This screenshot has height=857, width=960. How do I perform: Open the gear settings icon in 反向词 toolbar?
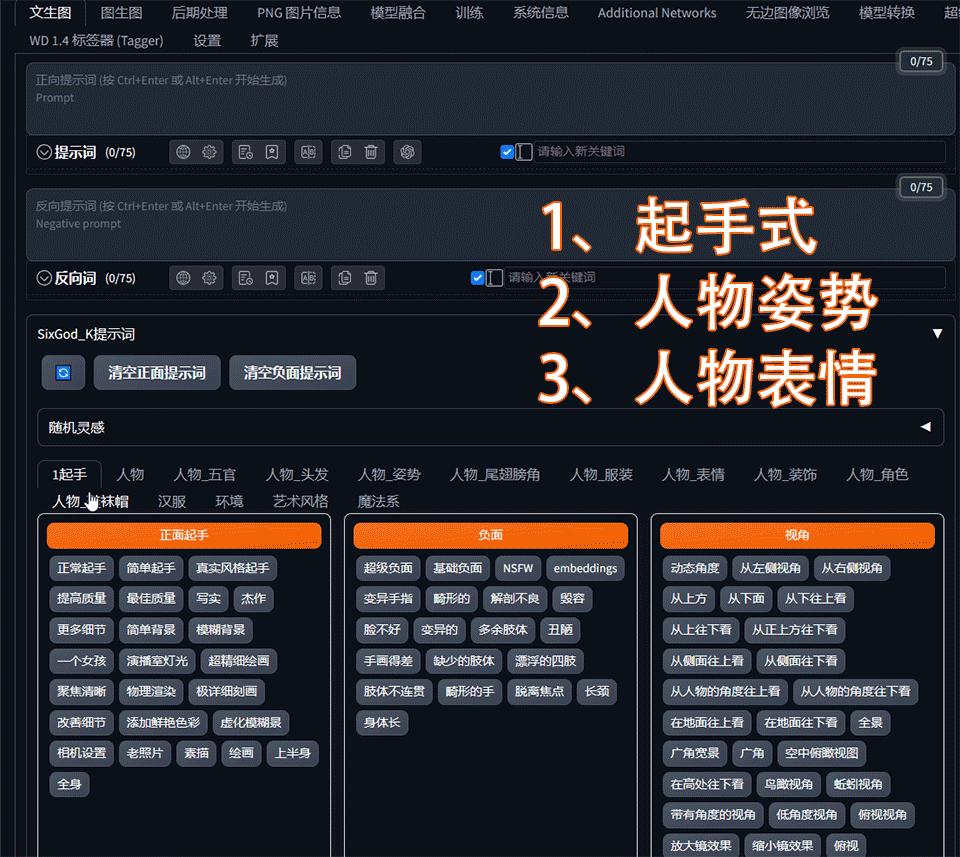209,278
